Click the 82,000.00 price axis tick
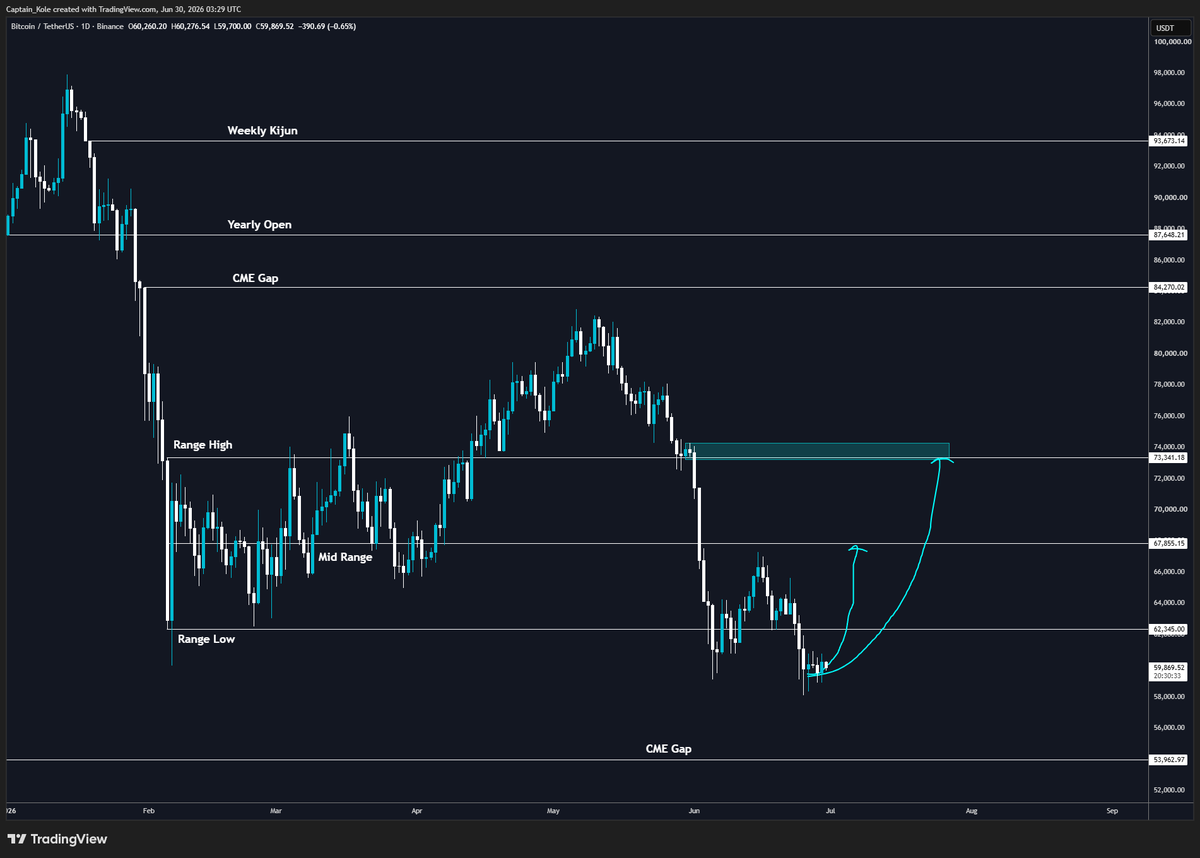This screenshot has height=858, width=1200. [1168, 323]
